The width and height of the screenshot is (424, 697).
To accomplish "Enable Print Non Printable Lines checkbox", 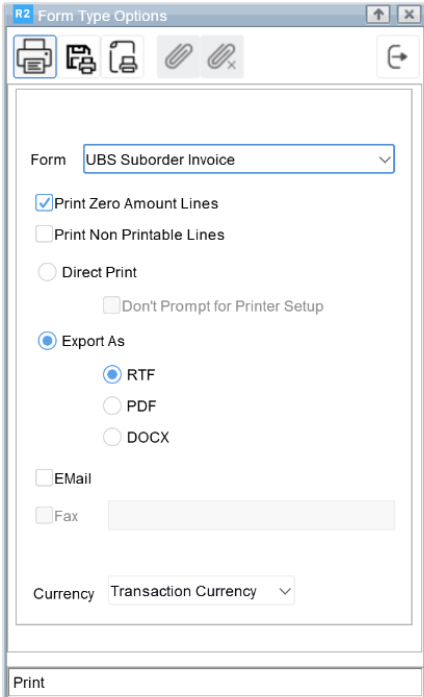I will click(x=44, y=234).
